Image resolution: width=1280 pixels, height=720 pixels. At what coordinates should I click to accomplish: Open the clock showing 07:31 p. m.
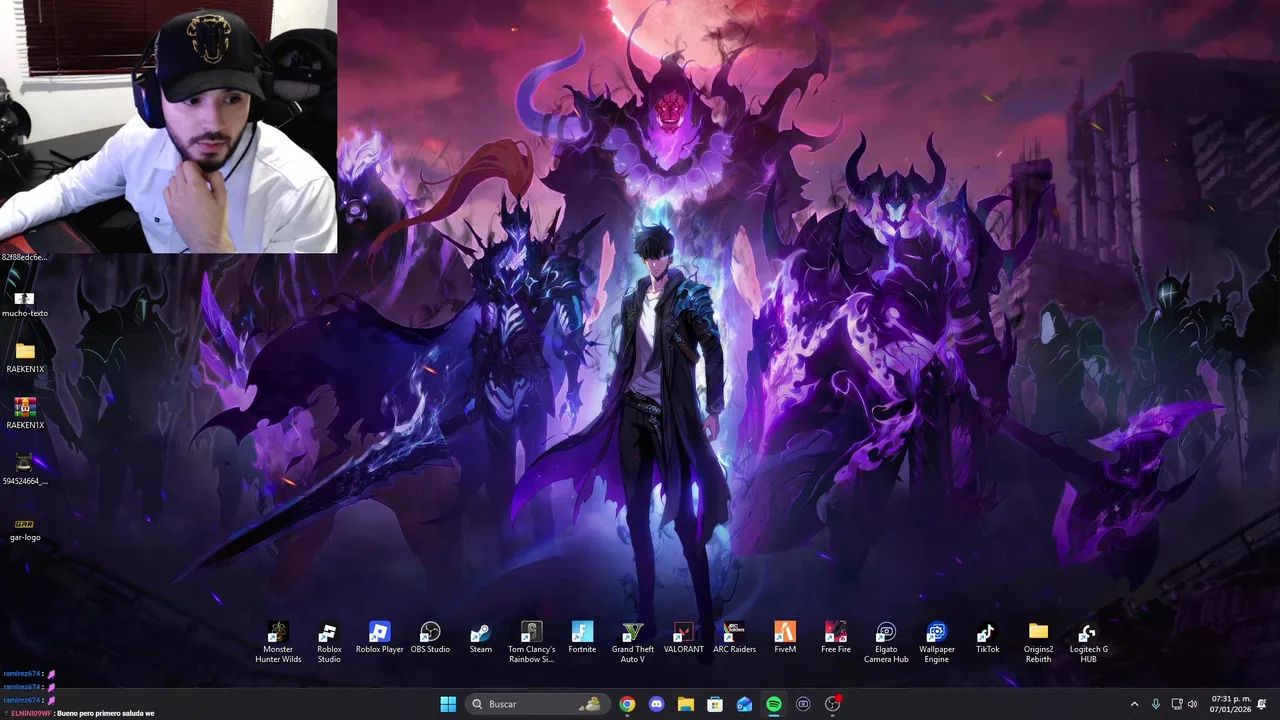[1231, 704]
